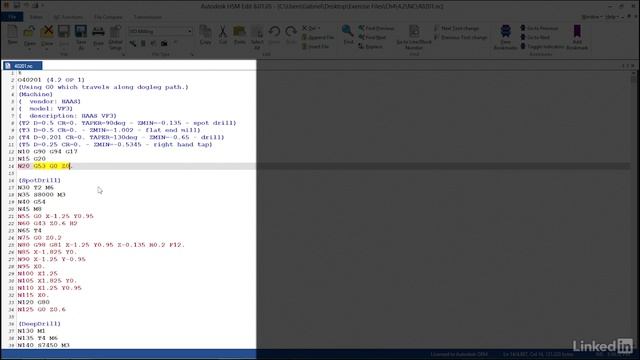
Task: Close the file using the Close icon
Action: coord(47,32)
